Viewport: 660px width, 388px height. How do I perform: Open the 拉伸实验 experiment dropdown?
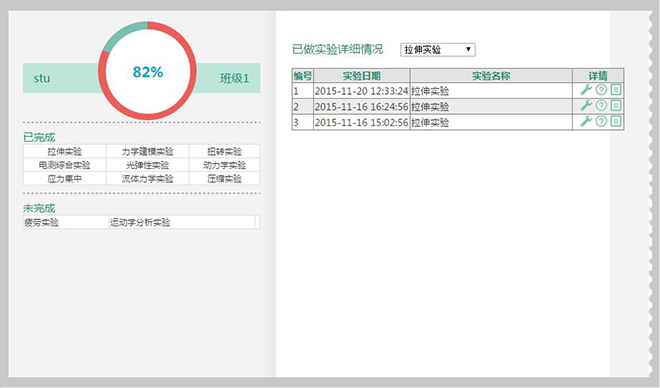(x=437, y=50)
